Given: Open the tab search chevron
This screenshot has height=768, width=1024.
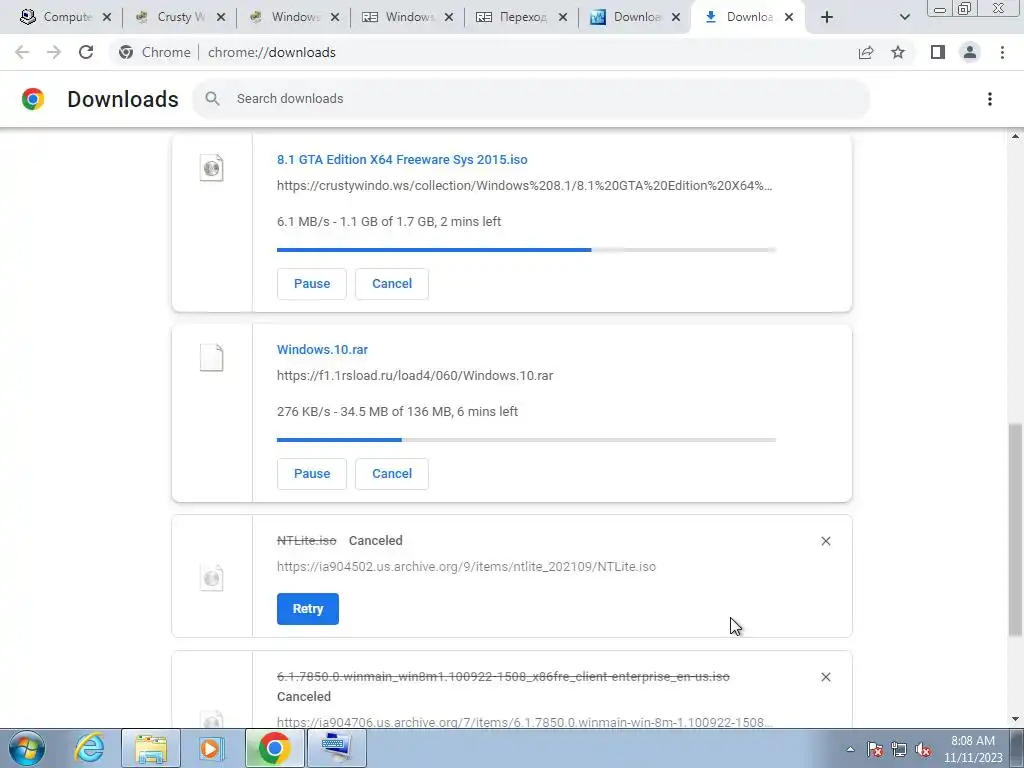Looking at the screenshot, I should click(904, 17).
